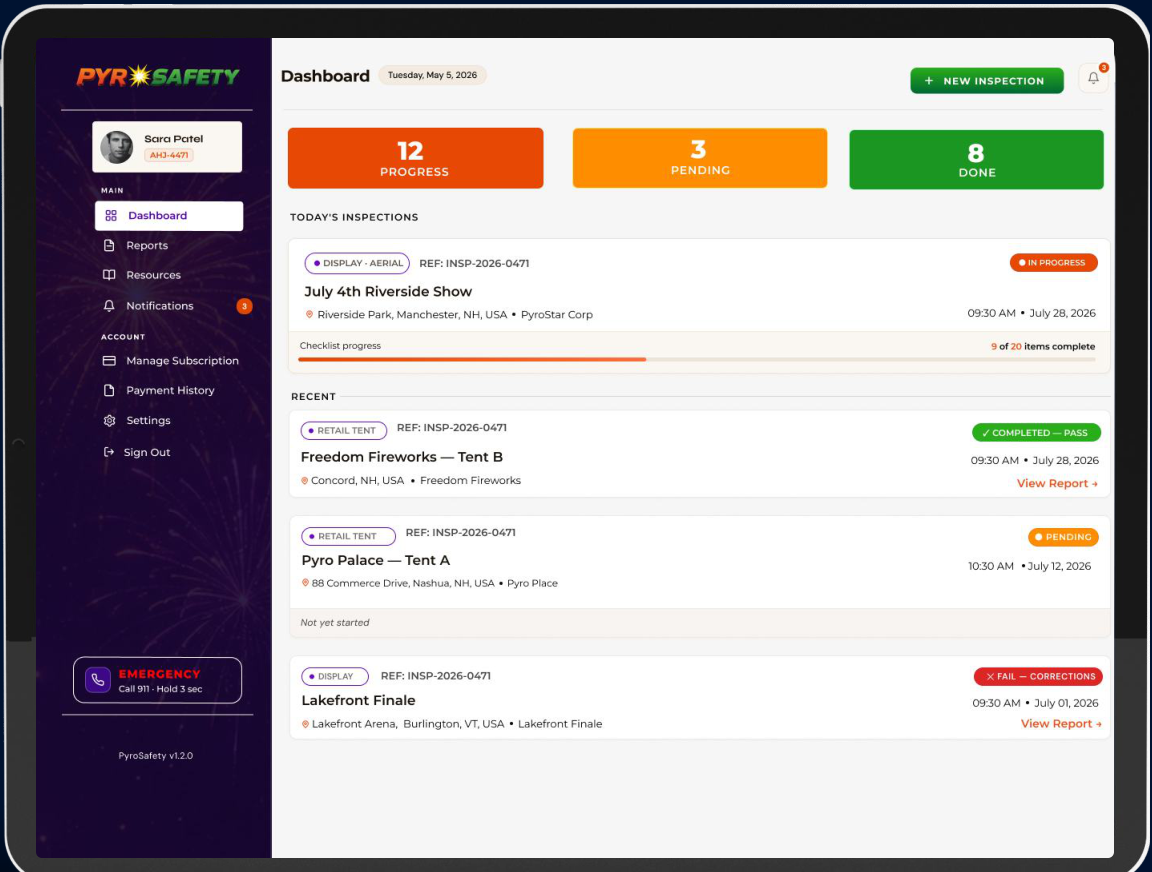1152x872 pixels.
Task: Click 88 Commerce Drive pin icon
Action: [306, 583]
